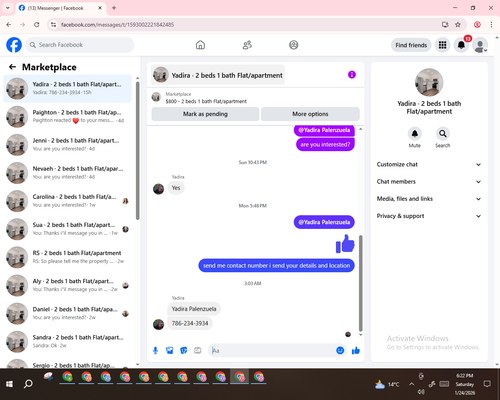Open Jenni conversation in the chat list
Screen dimensions: 500x400
pos(67,145)
